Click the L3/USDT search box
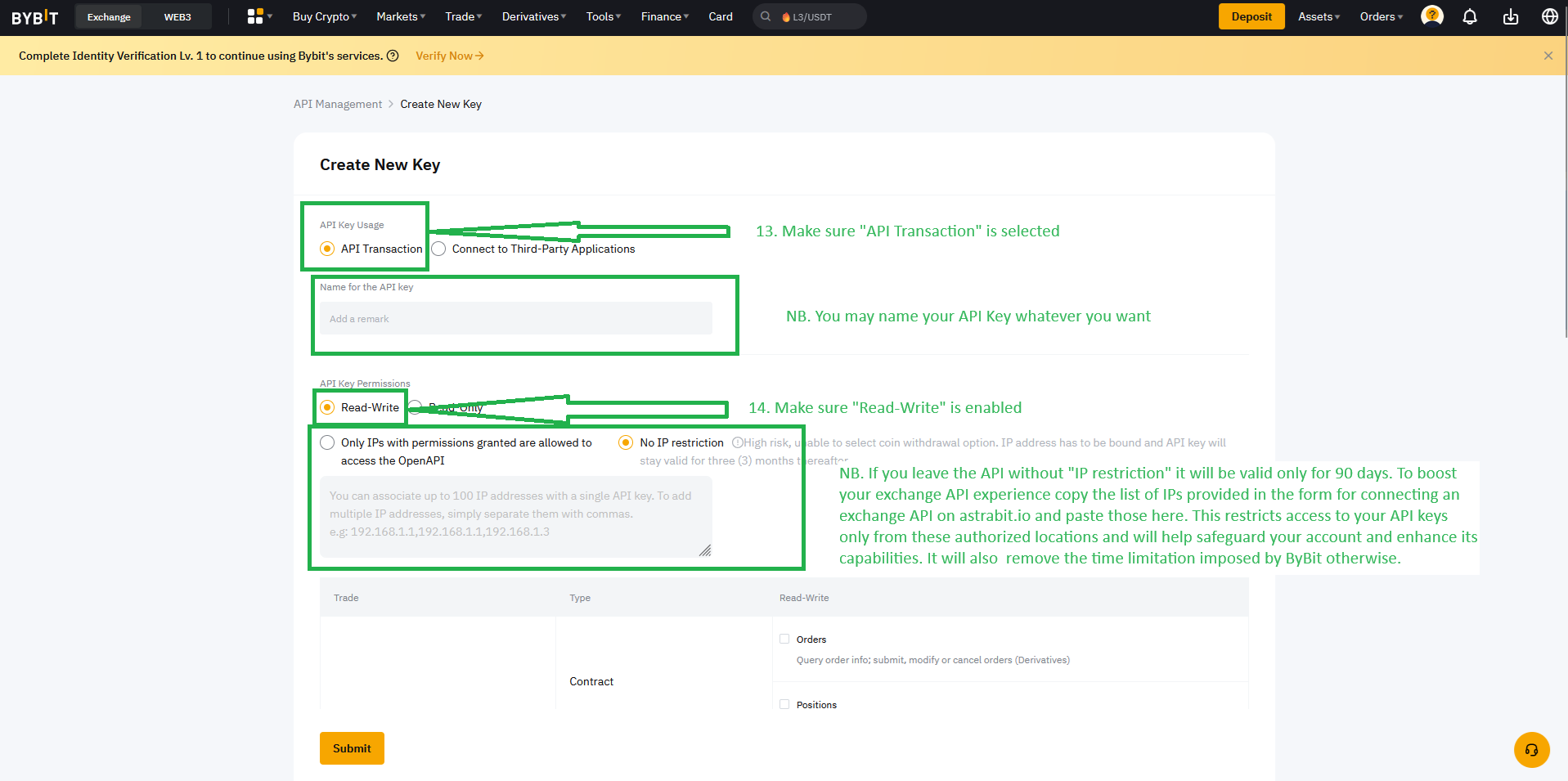 click(x=810, y=16)
